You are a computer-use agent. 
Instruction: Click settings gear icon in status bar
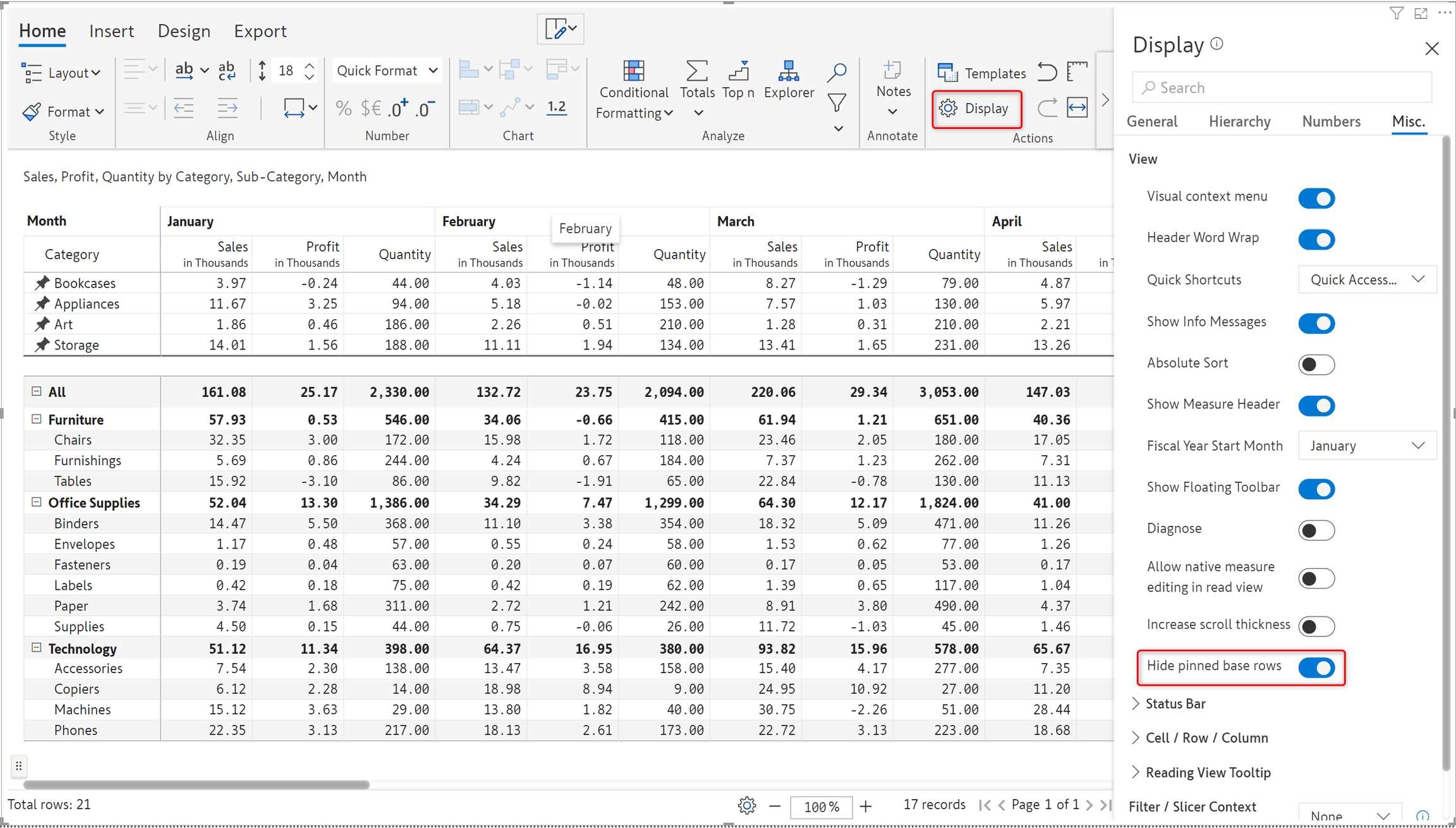(746, 805)
